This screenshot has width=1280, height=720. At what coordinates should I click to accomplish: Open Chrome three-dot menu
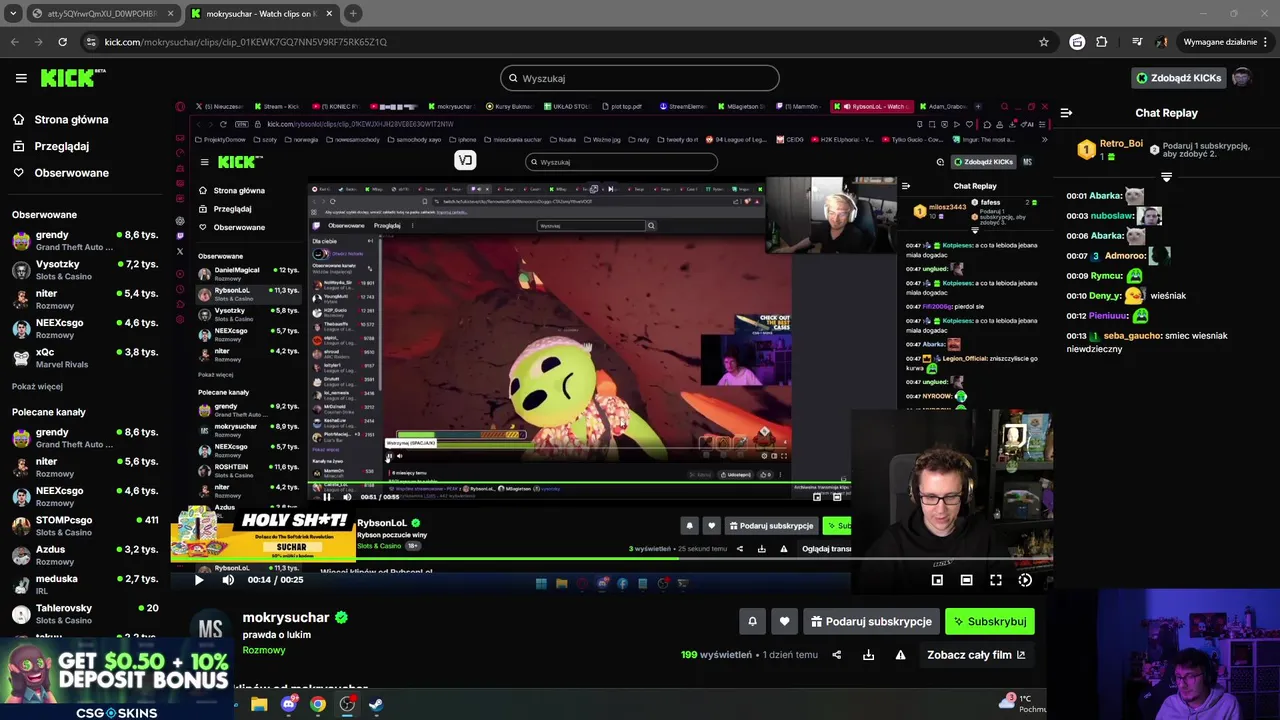(x=1266, y=42)
